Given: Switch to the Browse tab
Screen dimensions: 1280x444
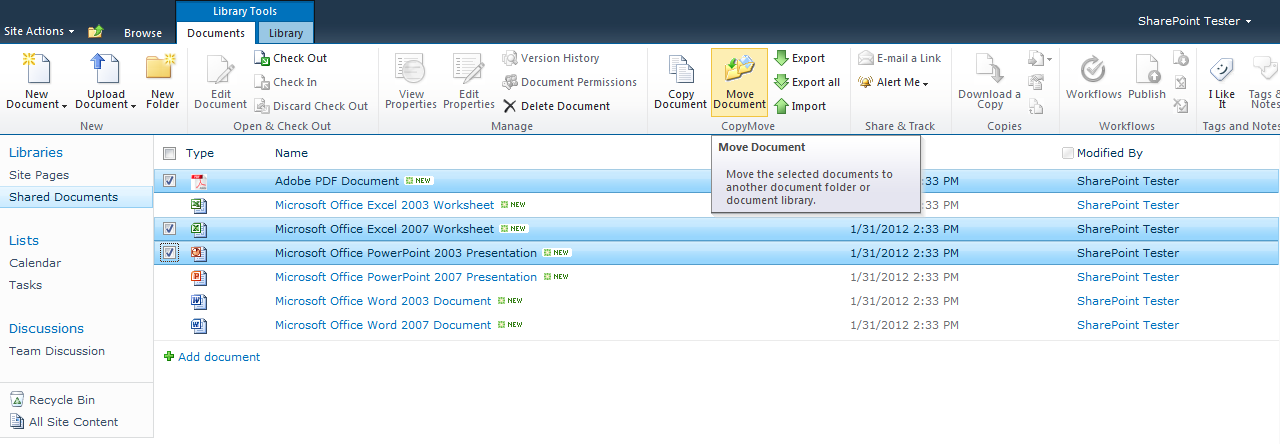Looking at the screenshot, I should [x=143, y=33].
